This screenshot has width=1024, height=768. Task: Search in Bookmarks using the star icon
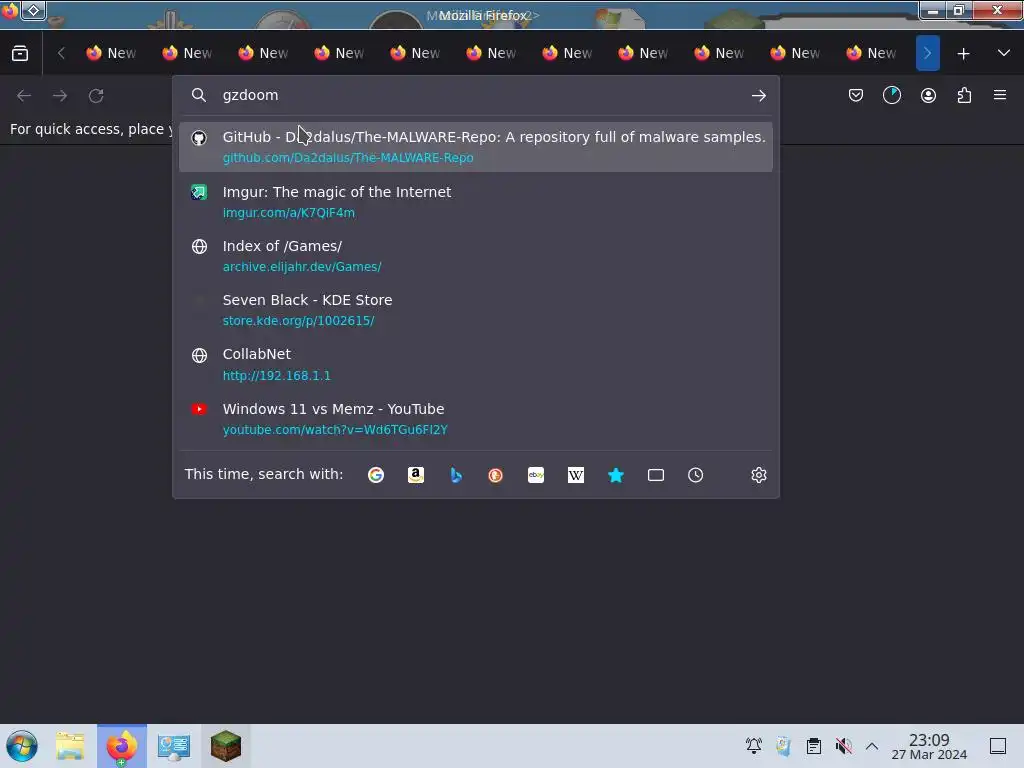[616, 475]
